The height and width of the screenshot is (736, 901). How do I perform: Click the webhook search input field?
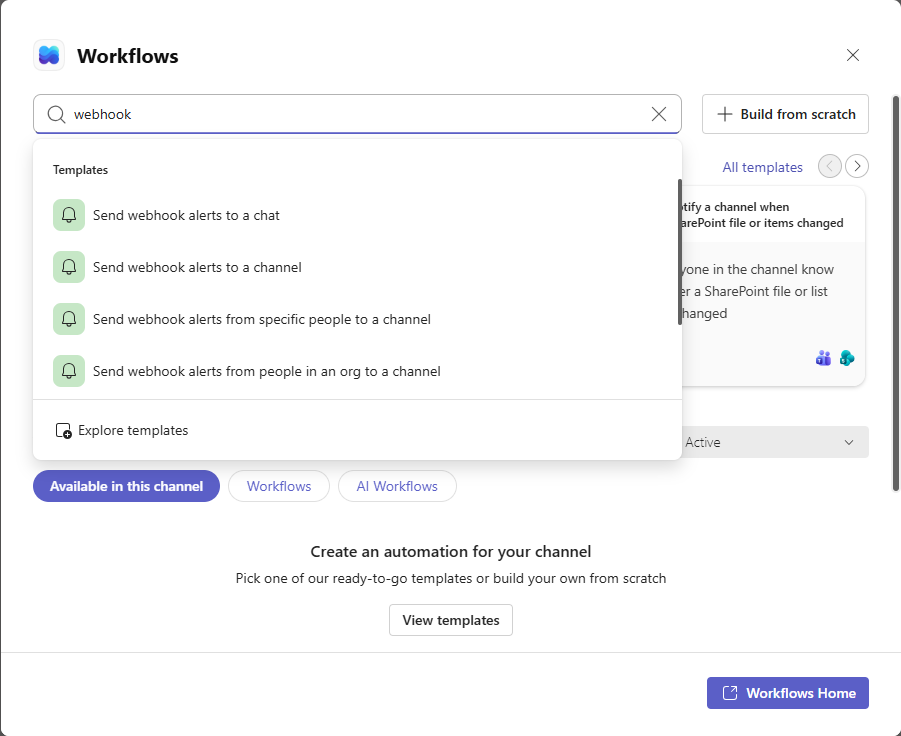(x=357, y=114)
